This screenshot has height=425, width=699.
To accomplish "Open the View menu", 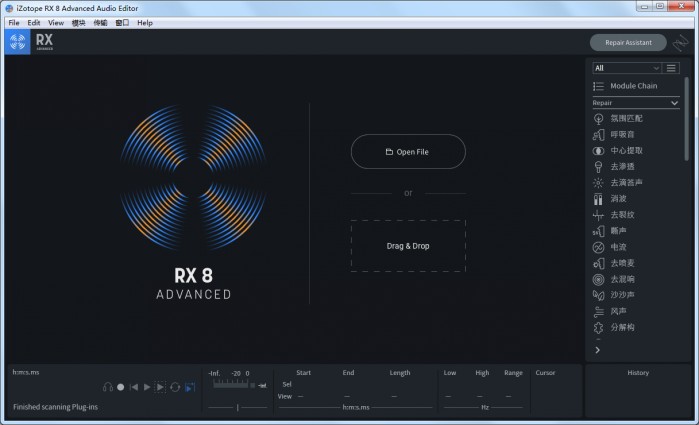I will tap(56, 23).
